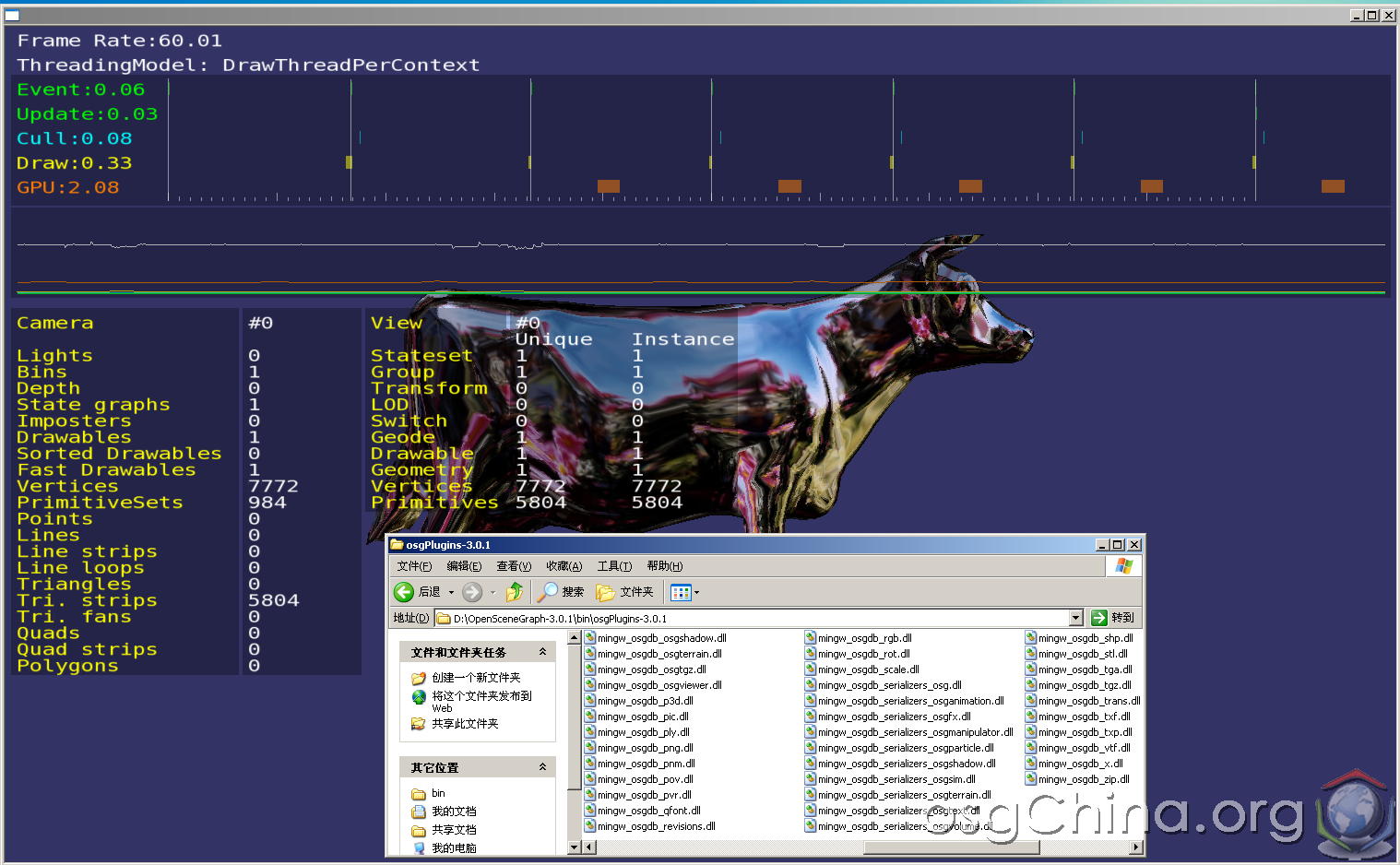This screenshot has height=865, width=1400.
Task: Select the mingw_osgdb_rgb.dll file icon
Action: click(811, 638)
